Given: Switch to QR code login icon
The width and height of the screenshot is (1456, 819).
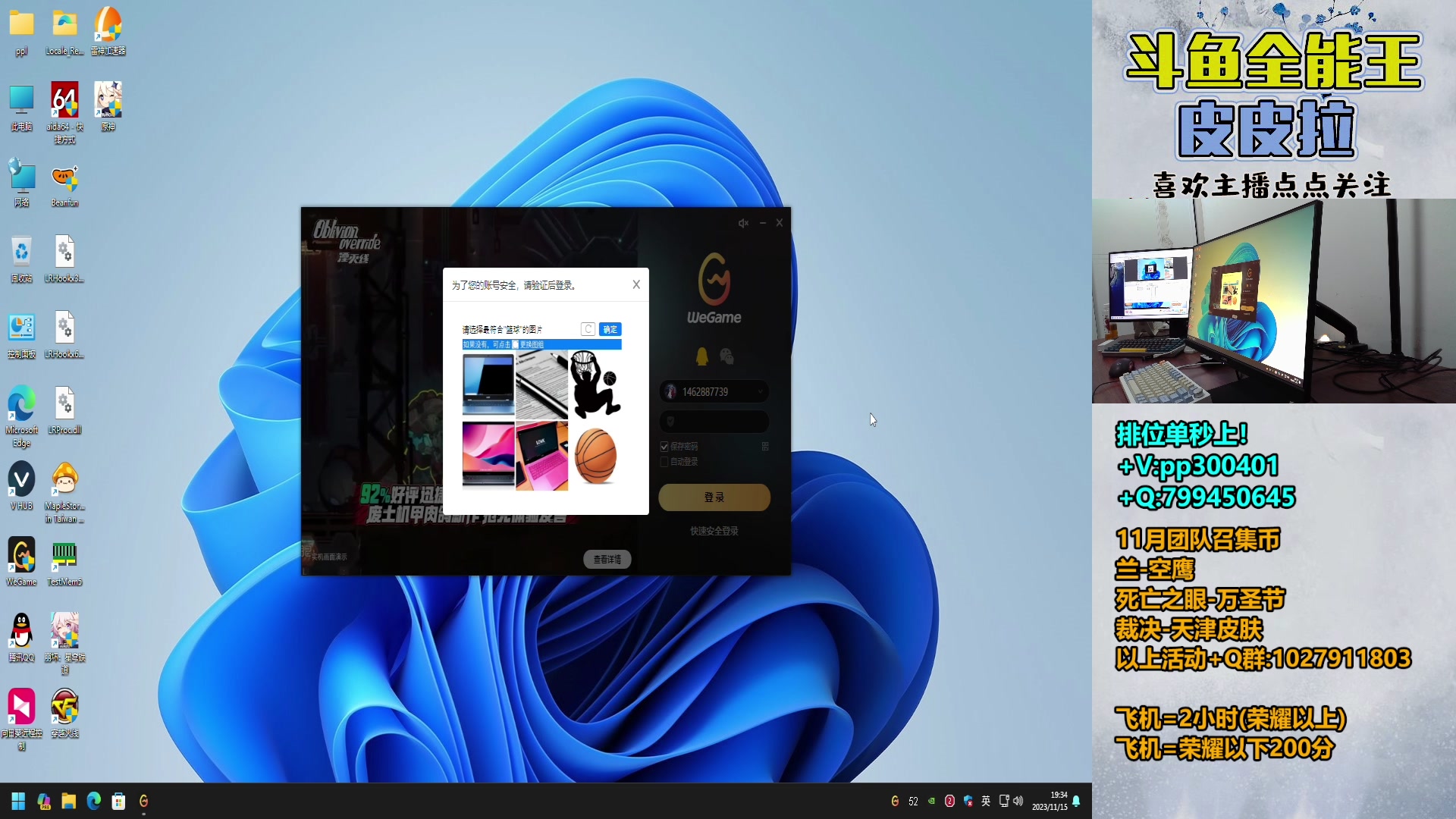Looking at the screenshot, I should point(765,447).
